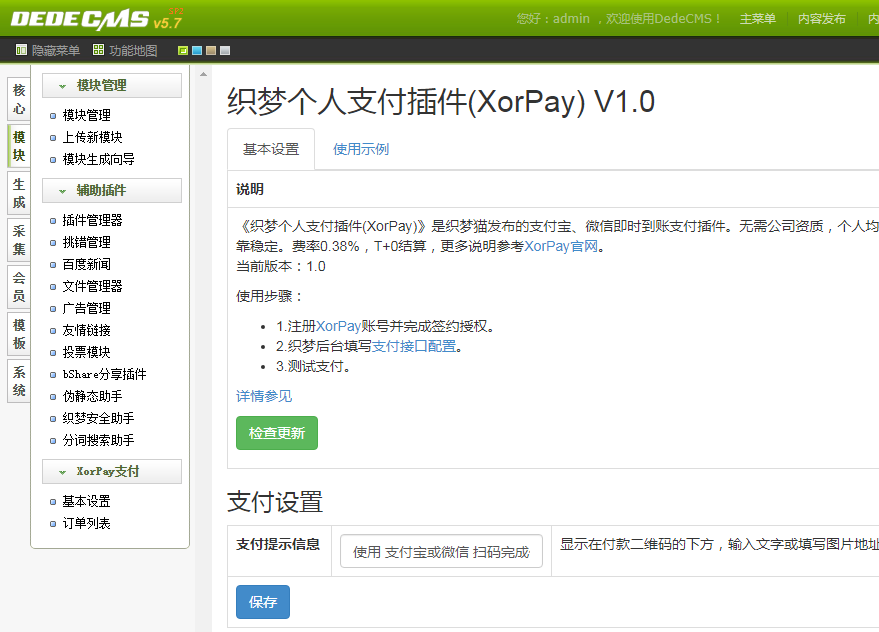Open the 功能地图 function map
The height and width of the screenshot is (632, 879).
pos(125,50)
